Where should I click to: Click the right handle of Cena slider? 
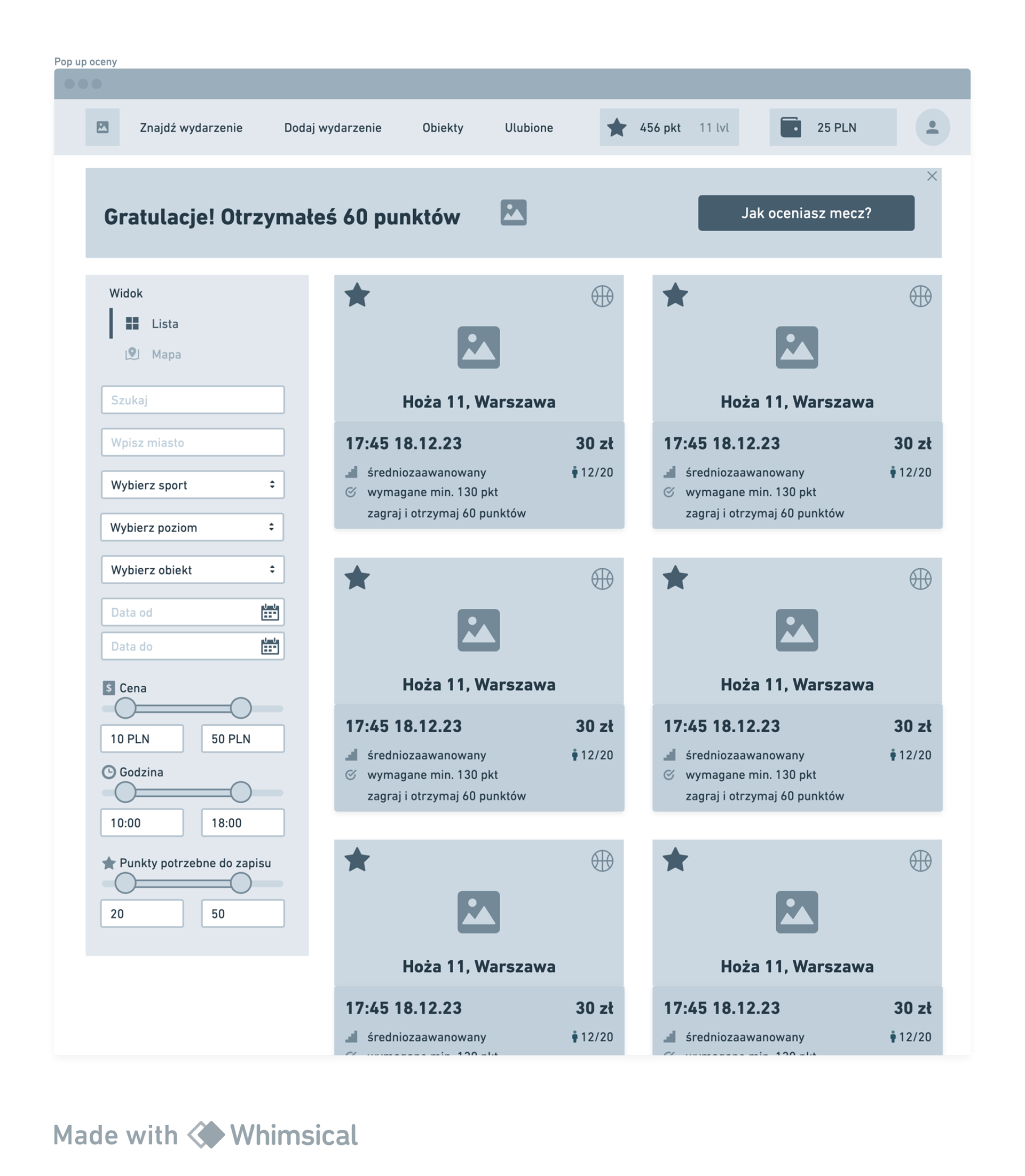click(241, 708)
